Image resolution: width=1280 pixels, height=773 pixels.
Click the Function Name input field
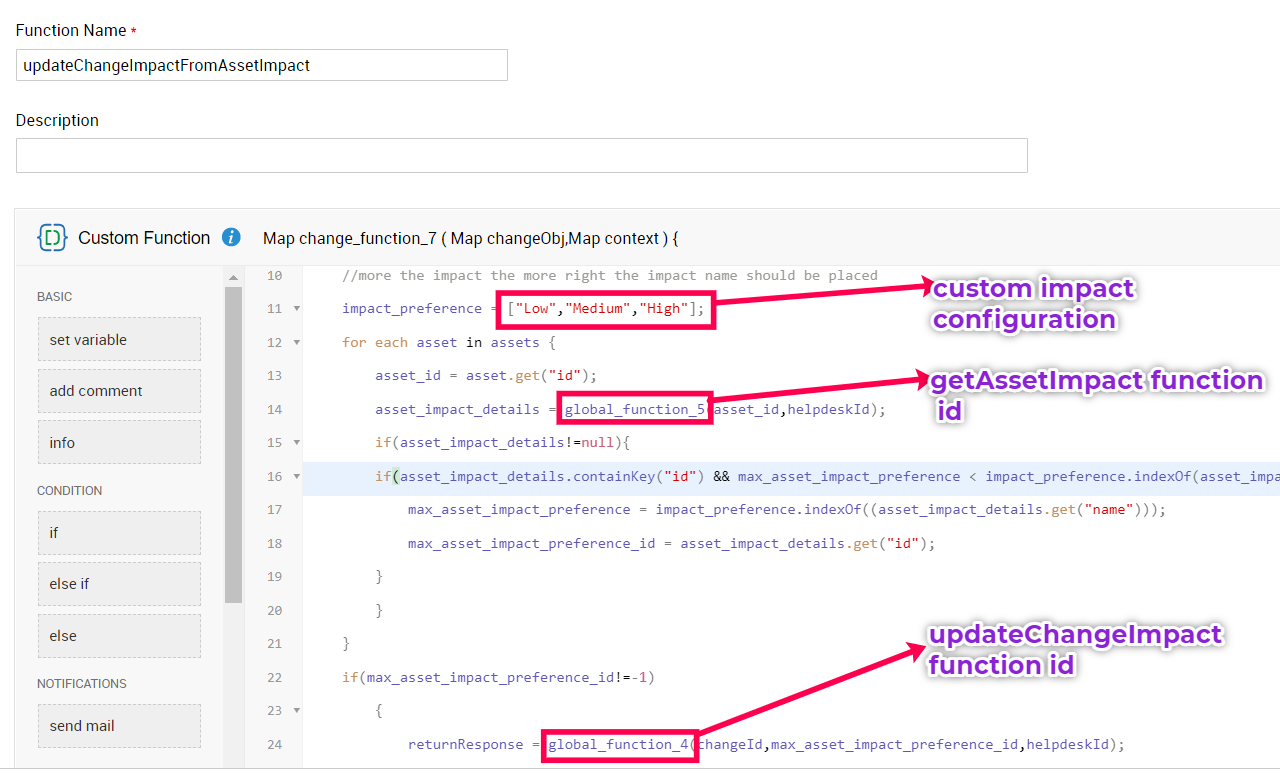click(261, 65)
